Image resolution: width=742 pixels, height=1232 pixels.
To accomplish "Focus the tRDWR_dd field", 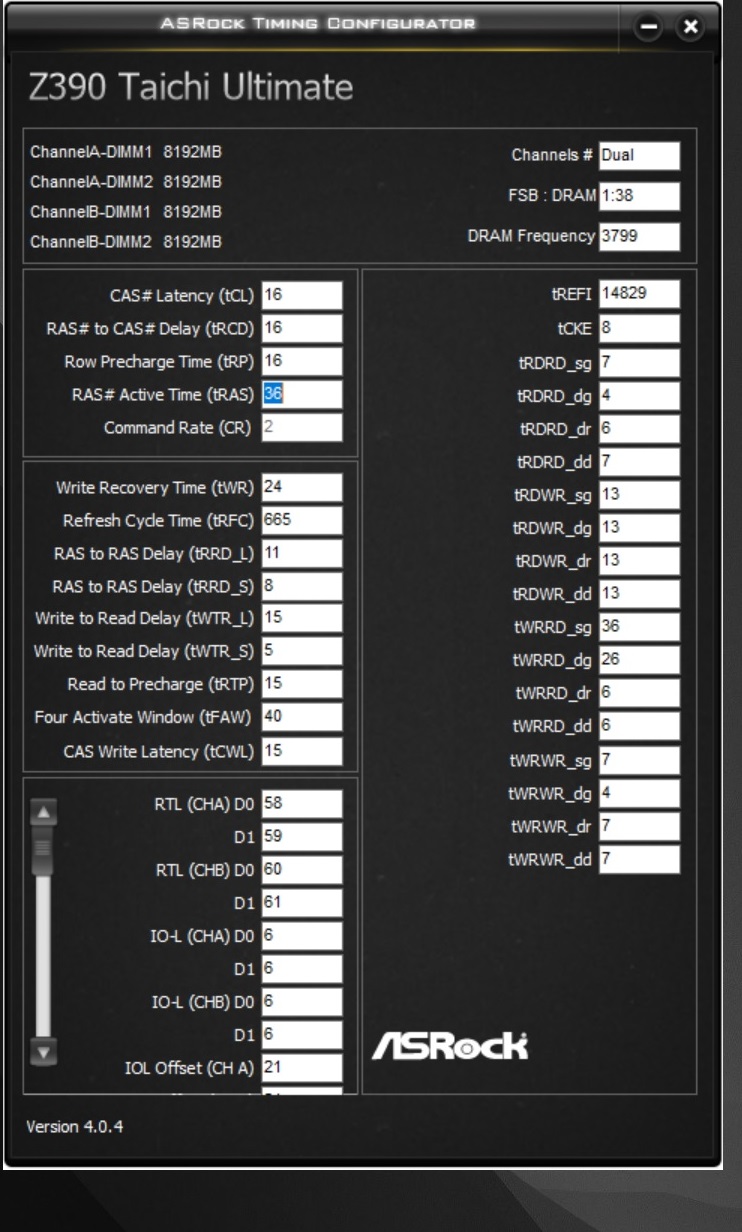I will coord(640,593).
